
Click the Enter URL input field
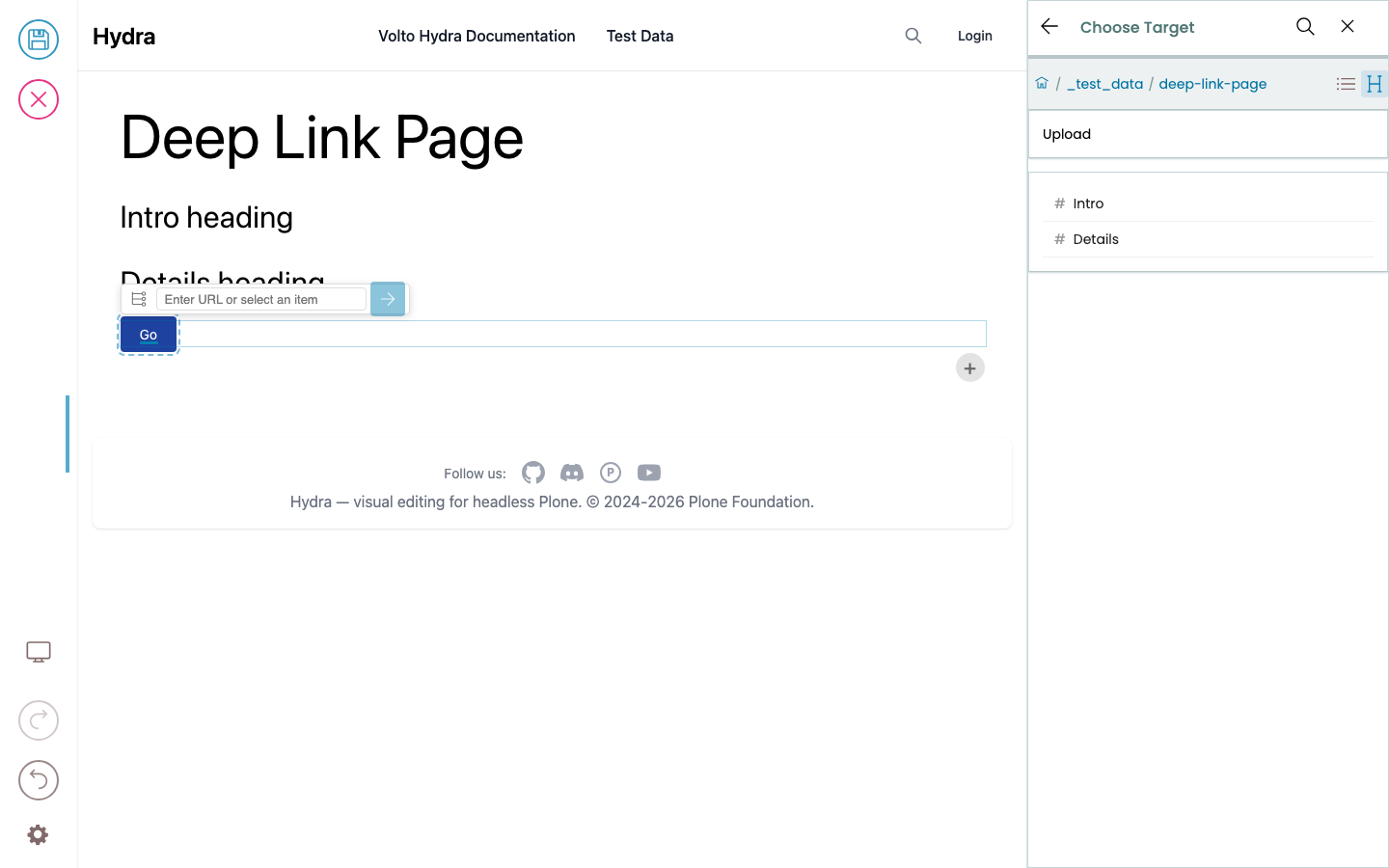point(261,299)
